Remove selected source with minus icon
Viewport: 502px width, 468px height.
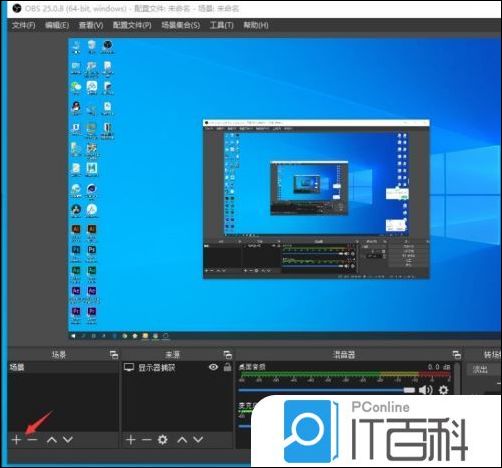point(147,440)
